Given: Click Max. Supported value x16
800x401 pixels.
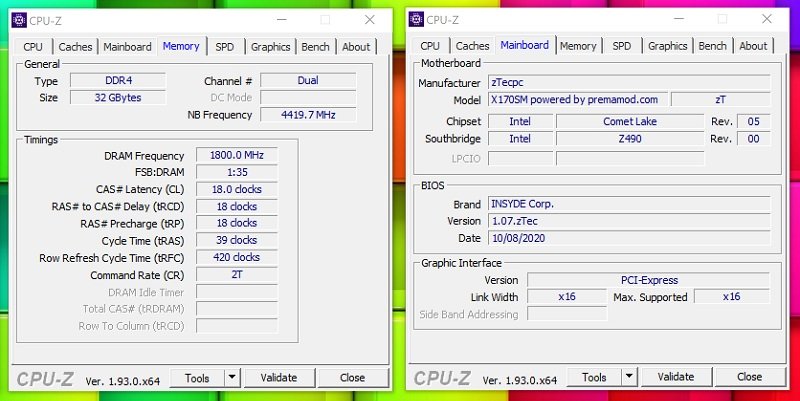Looking at the screenshot, I should click(732, 297).
